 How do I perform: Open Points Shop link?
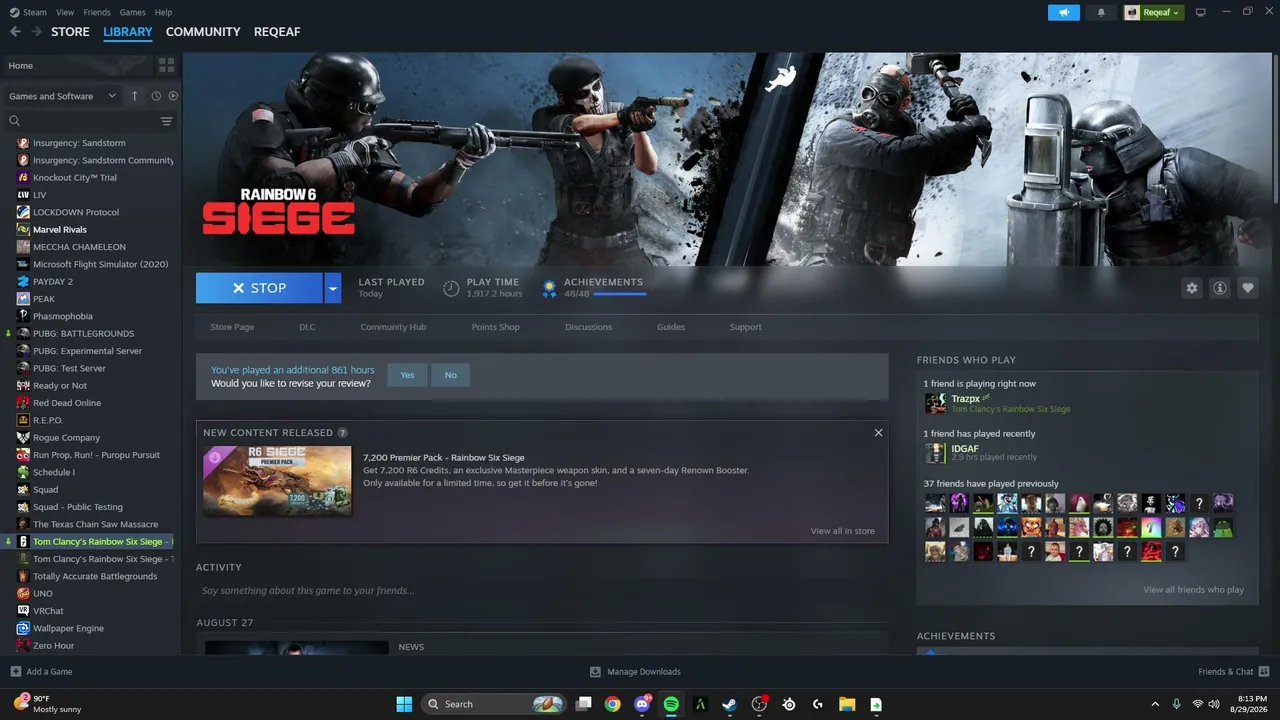click(495, 327)
